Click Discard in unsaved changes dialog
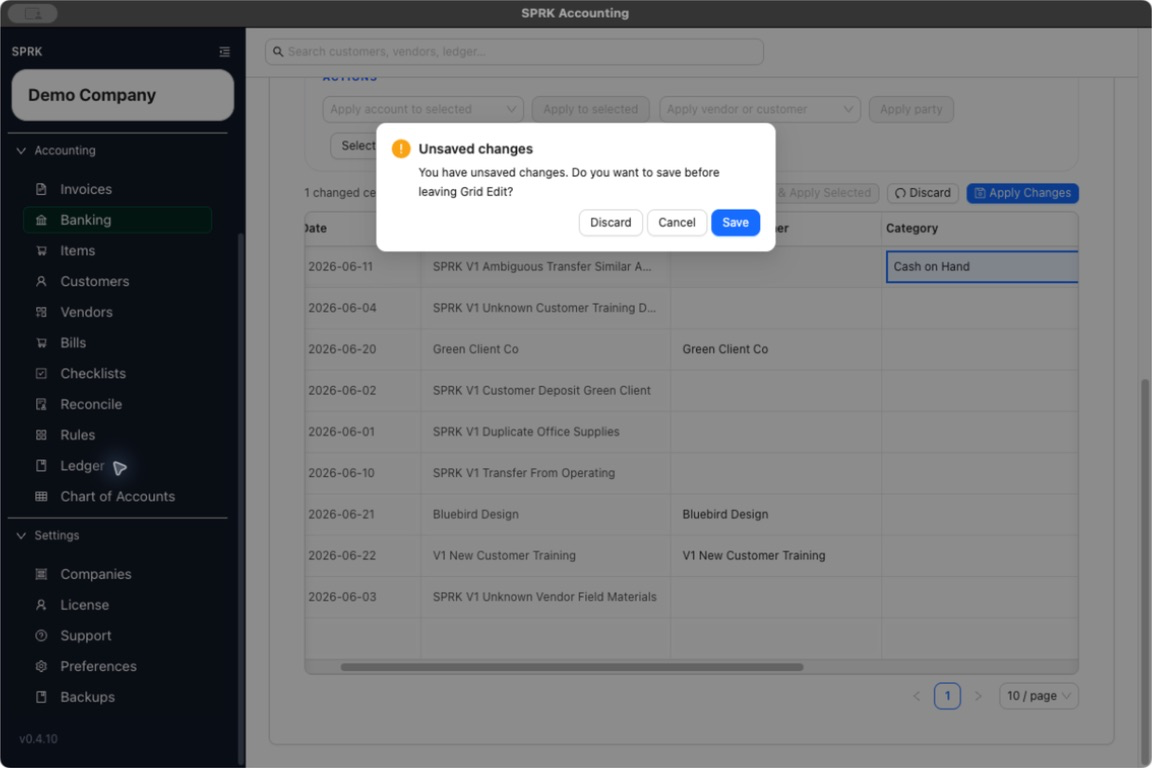The width and height of the screenshot is (1152, 768). point(611,223)
